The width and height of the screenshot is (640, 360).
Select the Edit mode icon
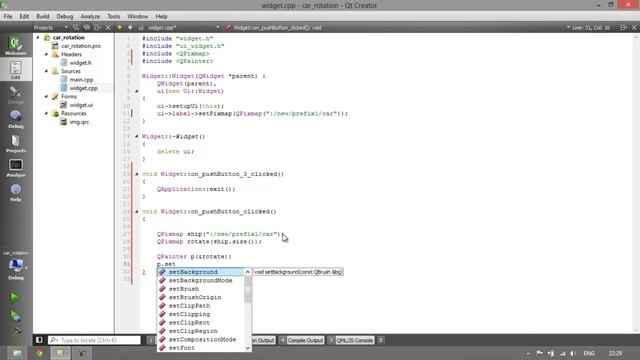point(16,69)
